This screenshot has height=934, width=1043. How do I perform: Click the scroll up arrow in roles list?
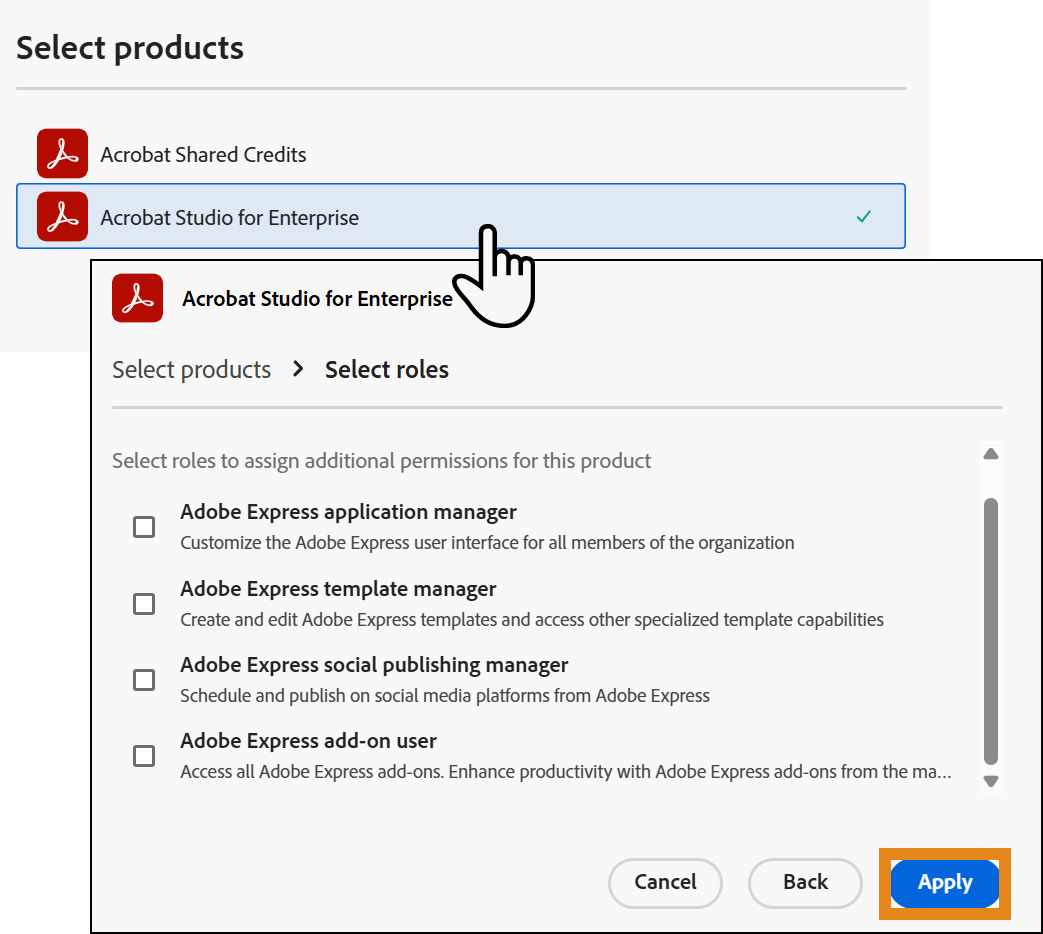click(x=990, y=454)
